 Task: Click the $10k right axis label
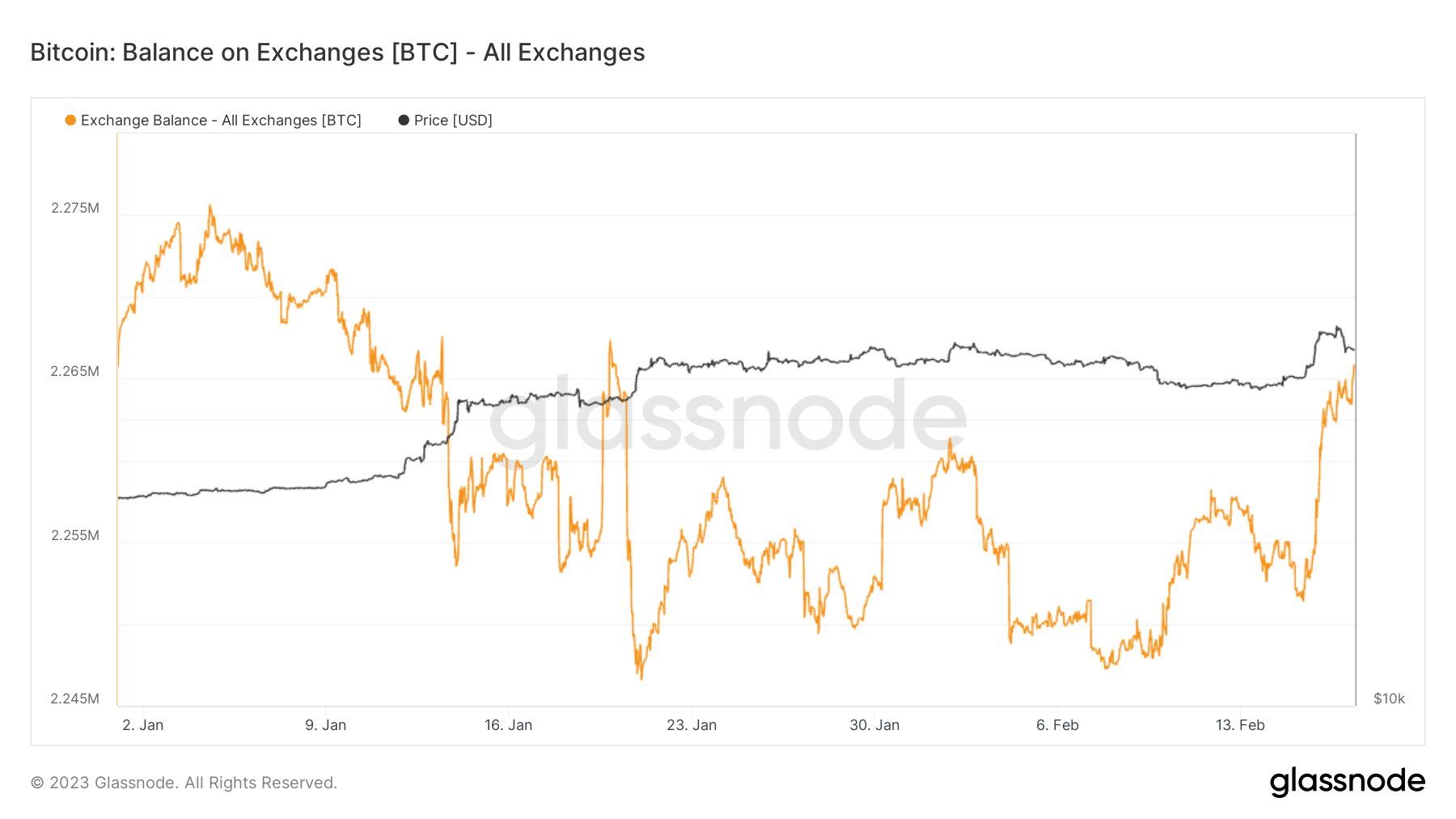click(x=1389, y=699)
